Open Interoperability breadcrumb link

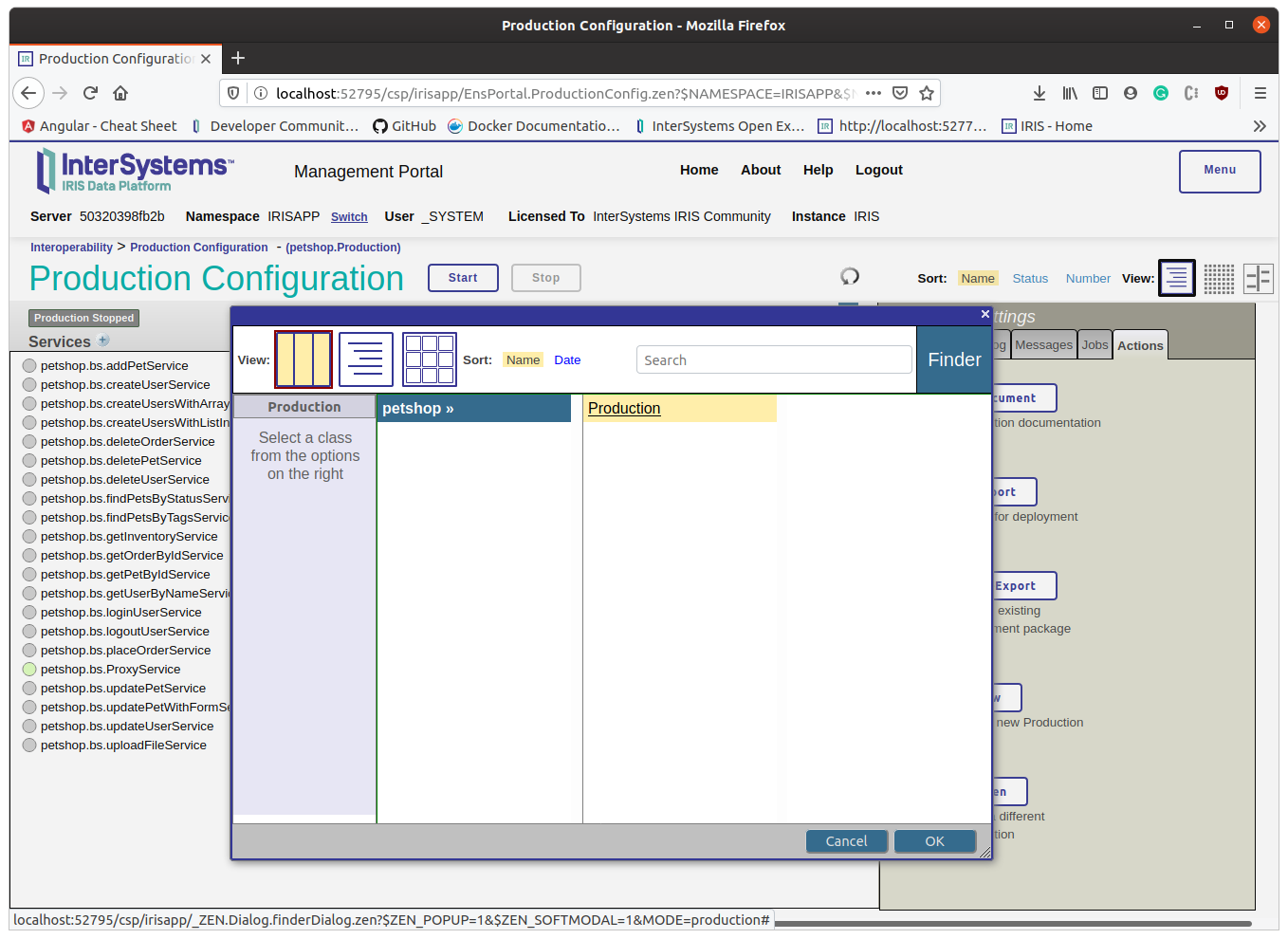tap(71, 248)
